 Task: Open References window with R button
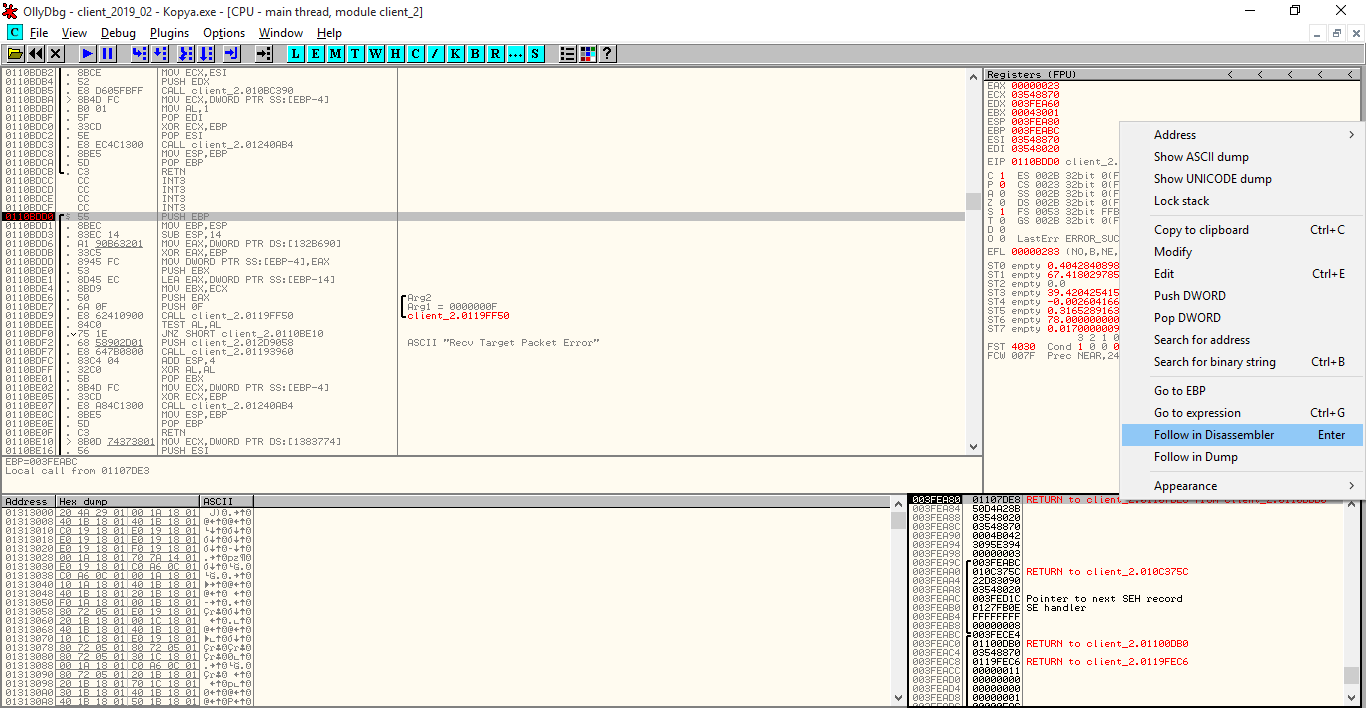coord(496,53)
